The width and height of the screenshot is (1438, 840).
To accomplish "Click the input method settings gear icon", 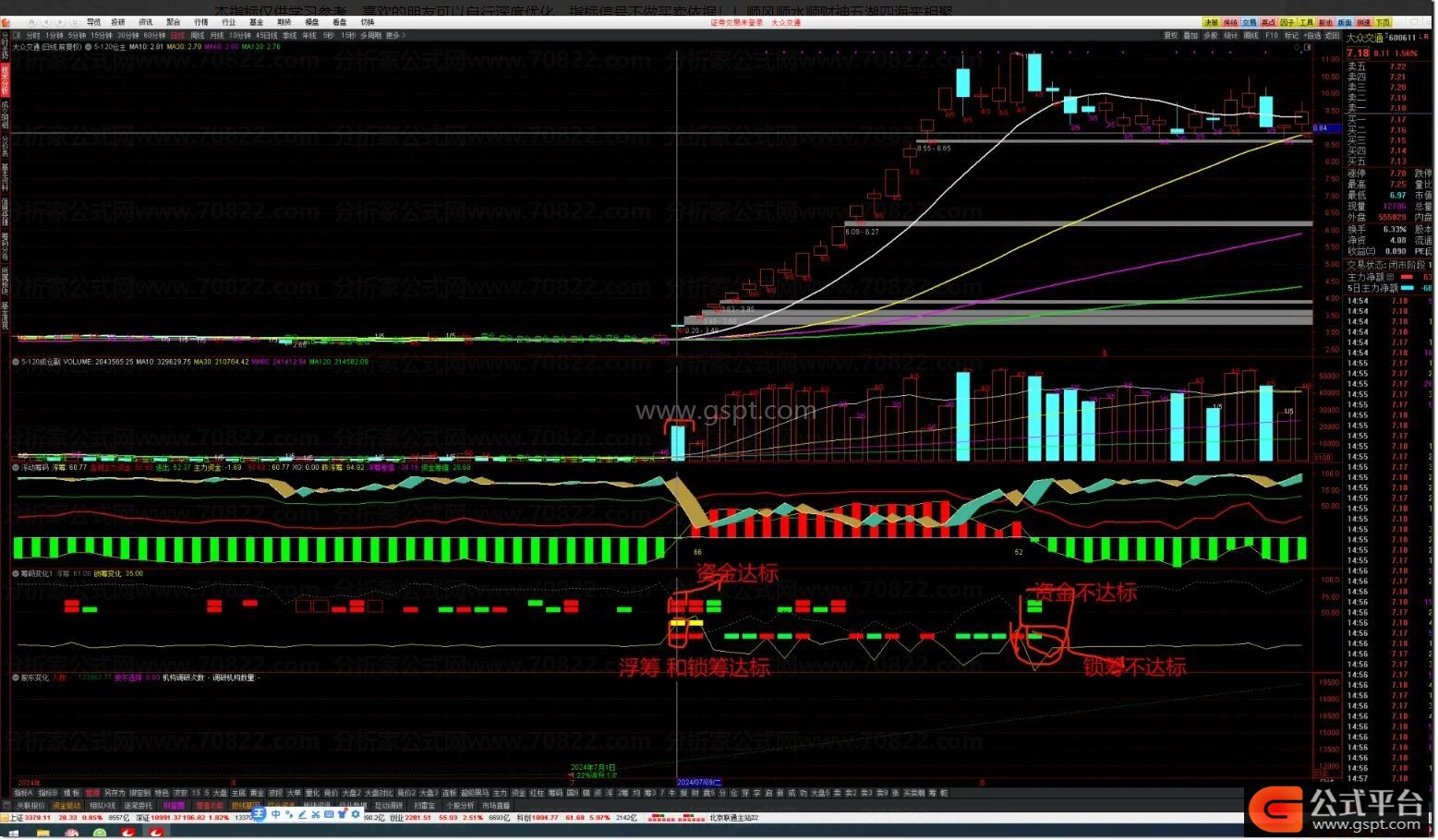I will tap(355, 814).
